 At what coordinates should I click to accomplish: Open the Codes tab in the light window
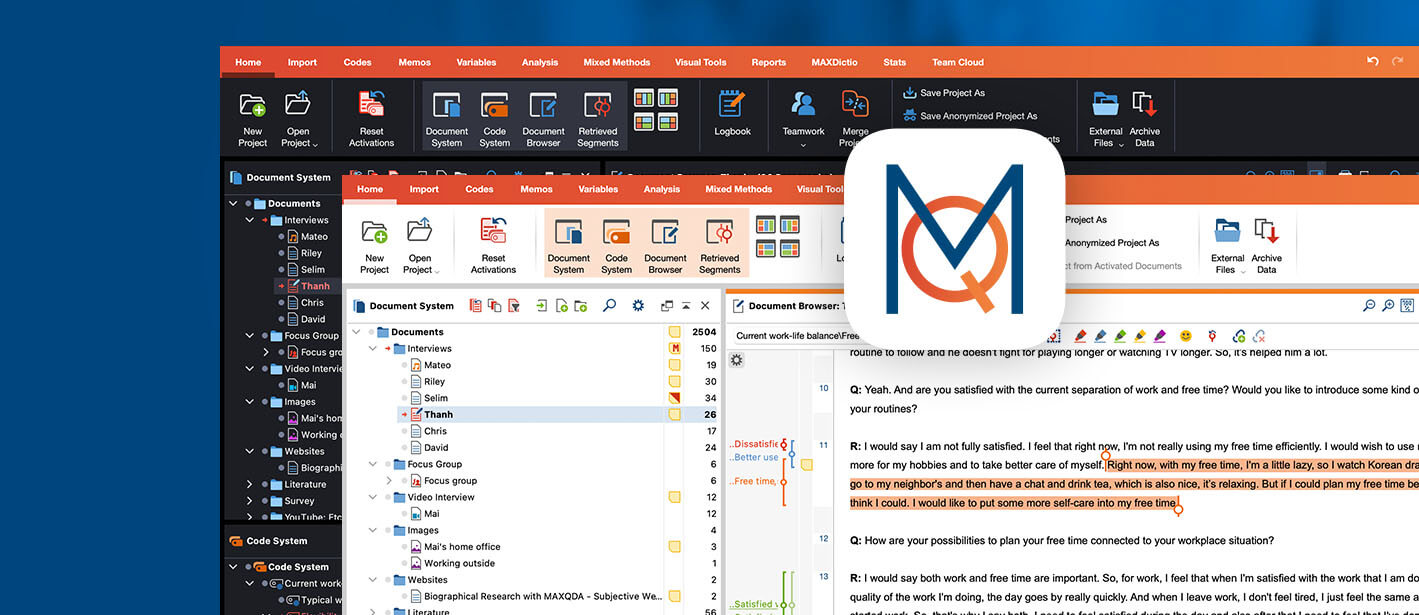pyautogui.click(x=479, y=189)
